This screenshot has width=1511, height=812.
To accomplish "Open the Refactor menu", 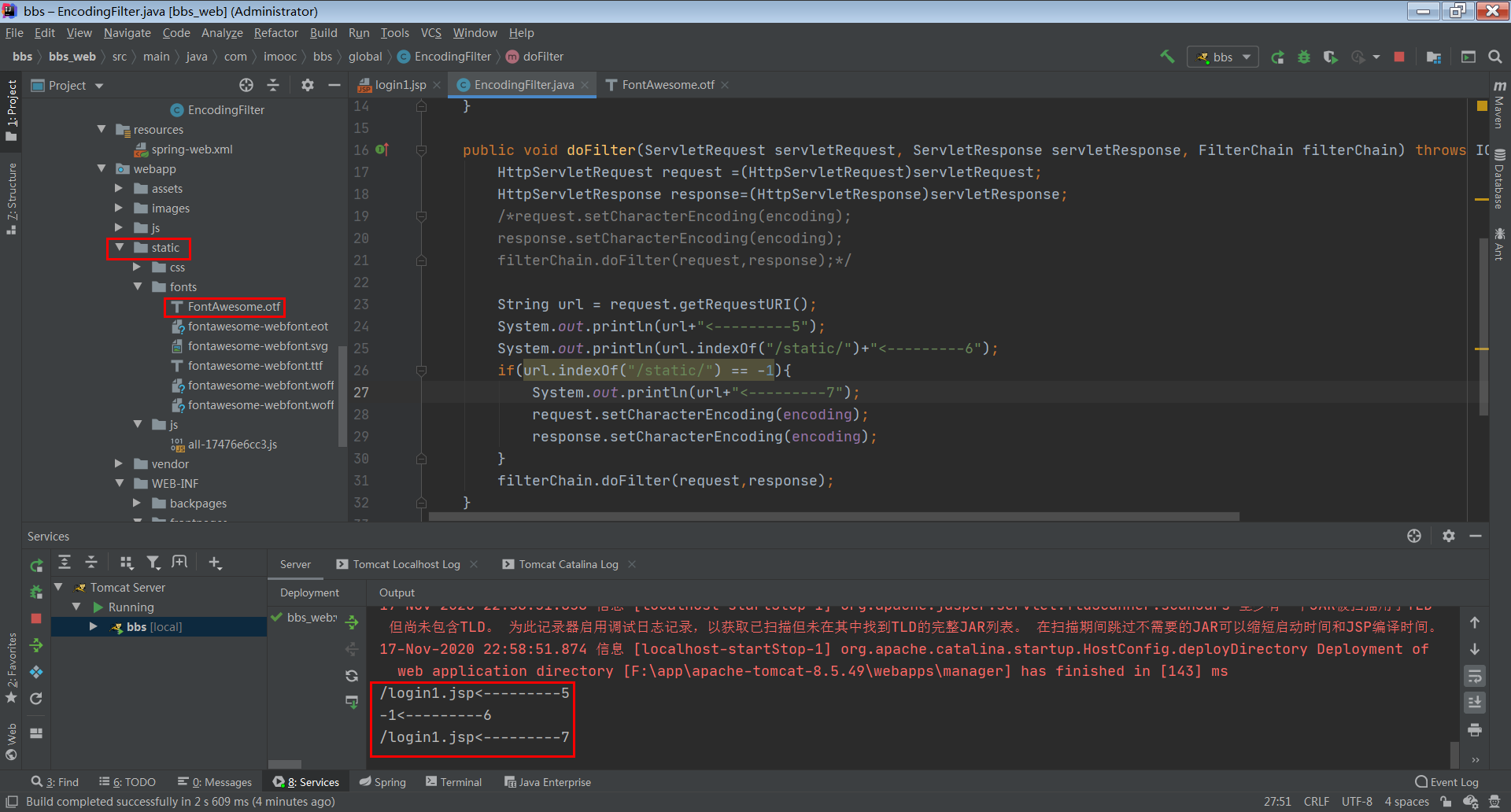I will [x=275, y=33].
